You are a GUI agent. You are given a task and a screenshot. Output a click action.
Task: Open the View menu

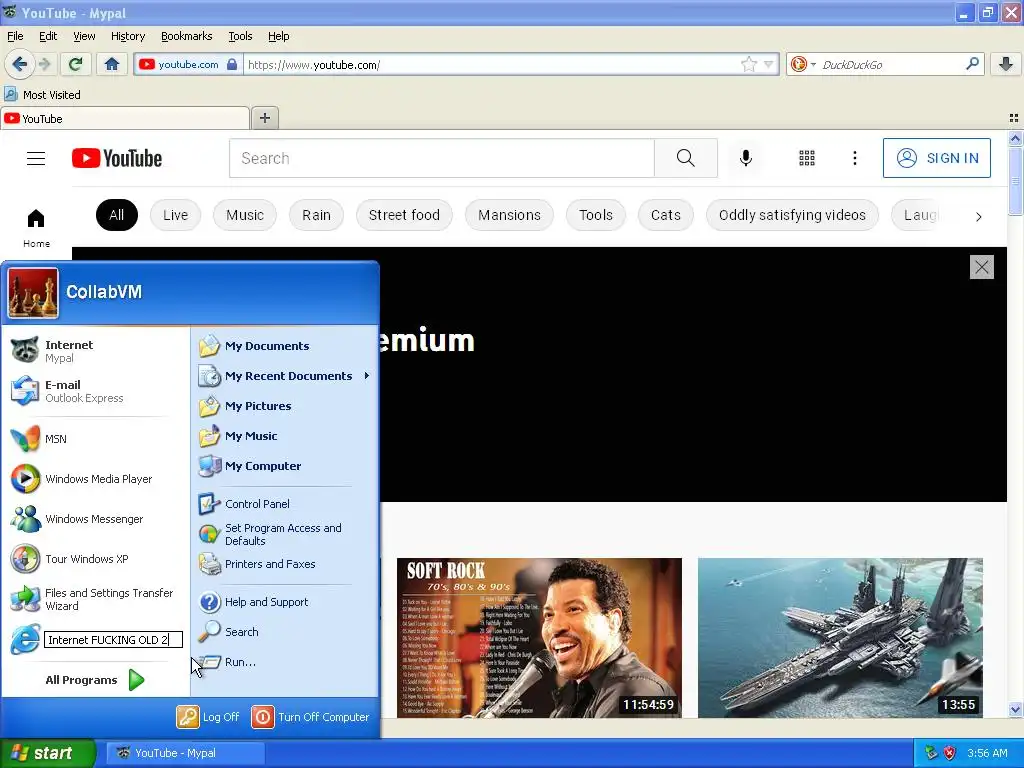84,36
